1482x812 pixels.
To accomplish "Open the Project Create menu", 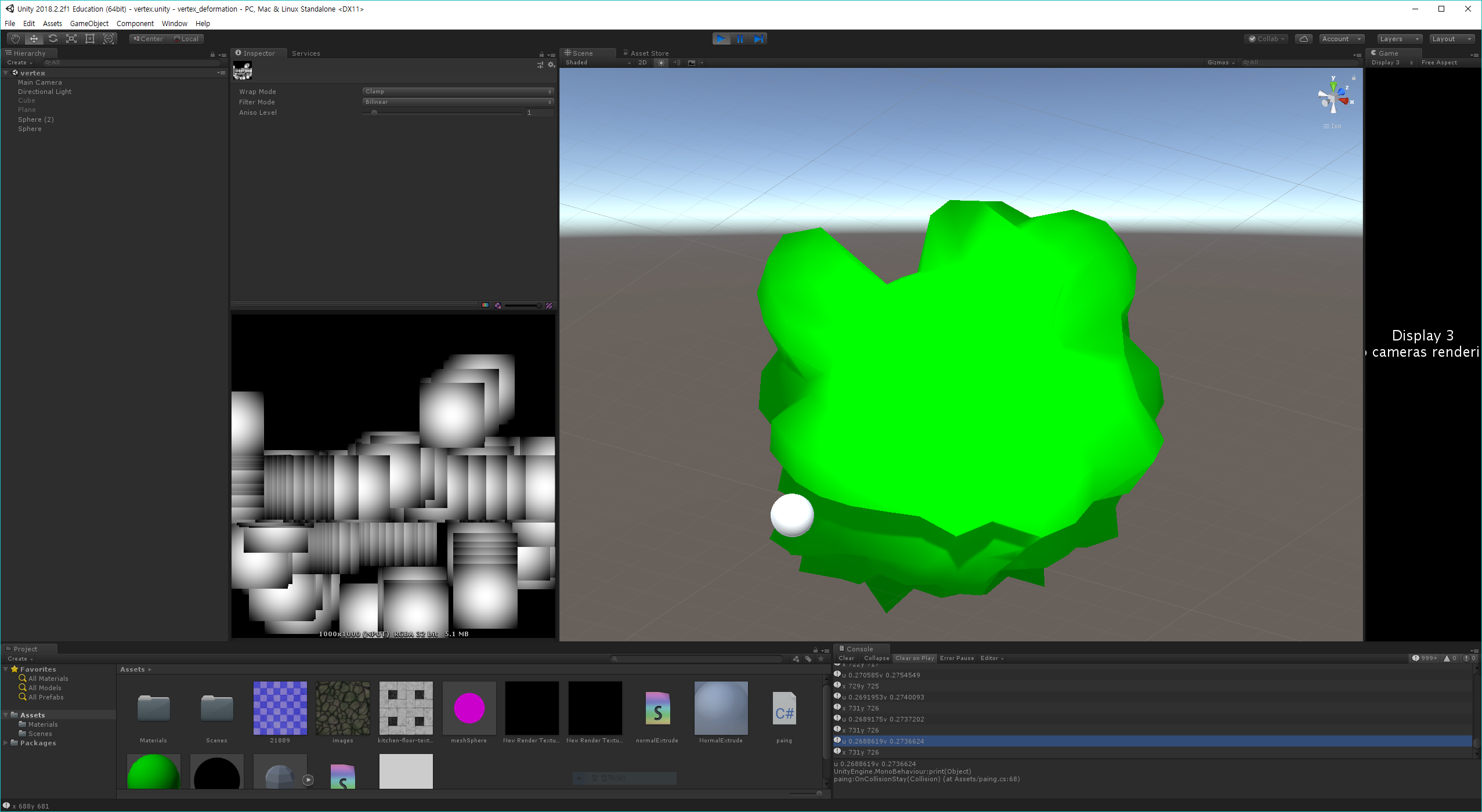I will tap(20, 659).
